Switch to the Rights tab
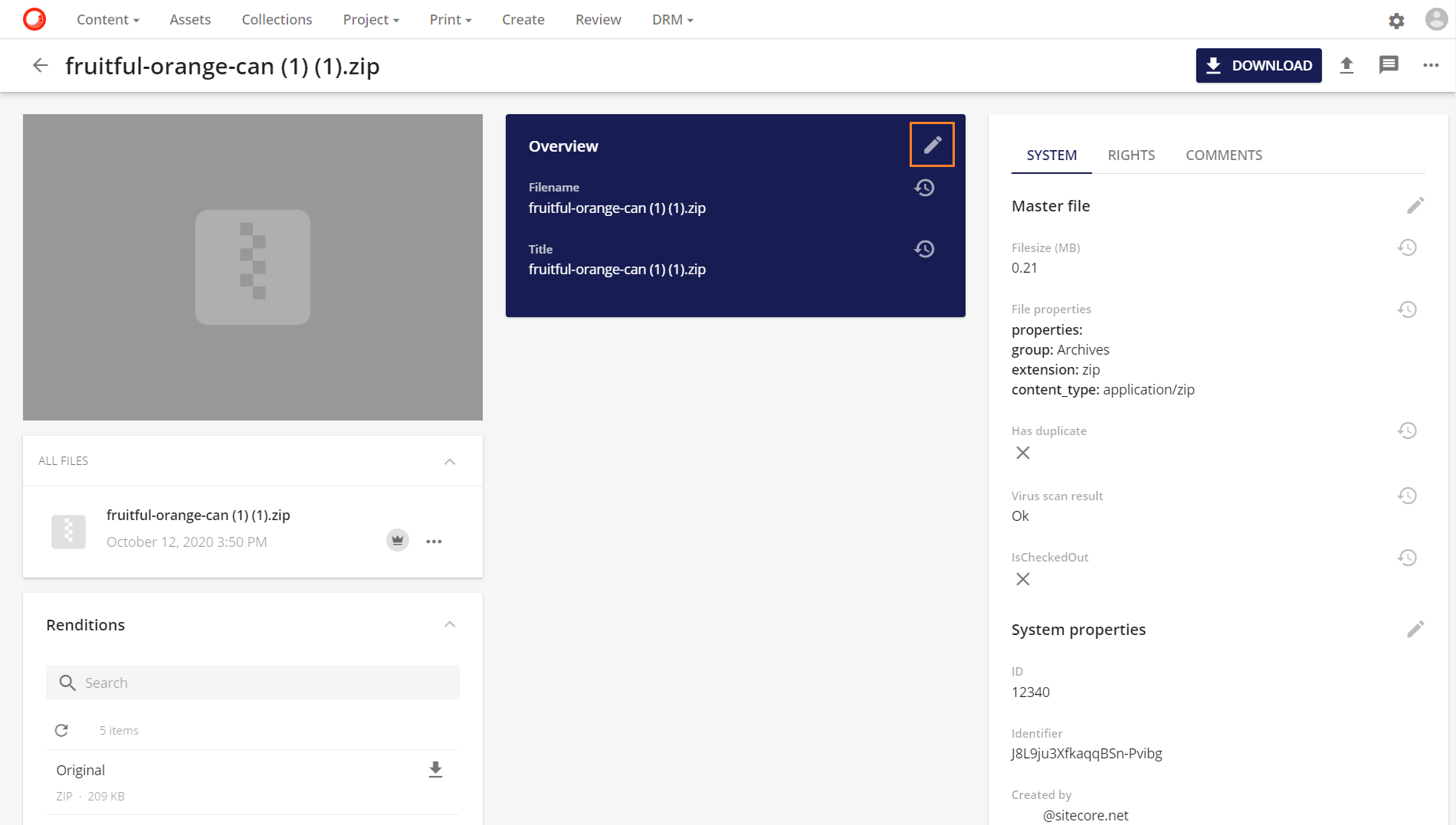Image resolution: width=1456 pixels, height=825 pixels. pos(1131,156)
